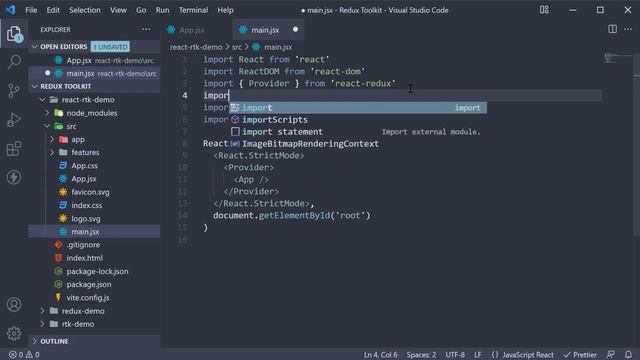
Task: Open .gitignore in the file tree
Action: pos(83,245)
